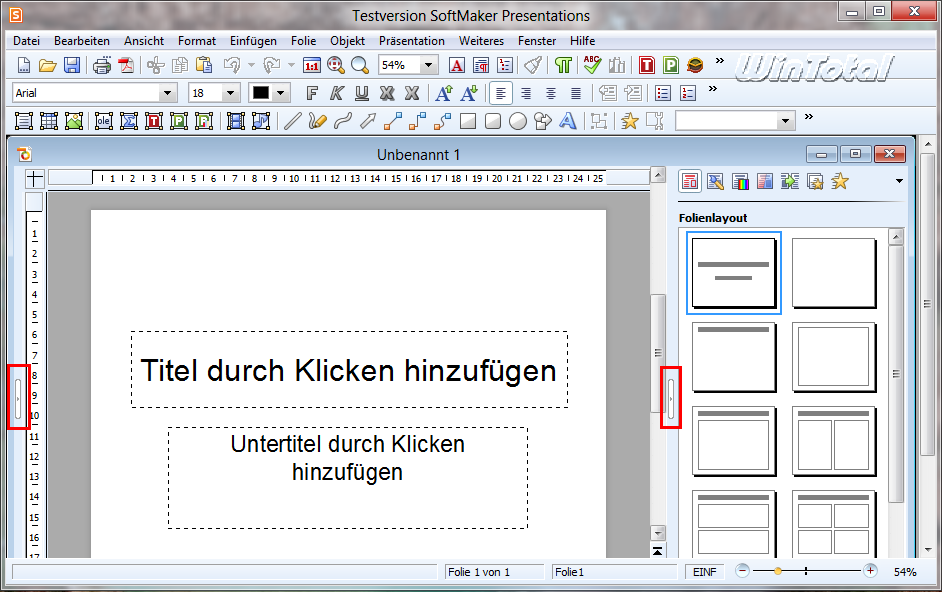Paste from clipboard using the clipboard icon

click(204, 65)
